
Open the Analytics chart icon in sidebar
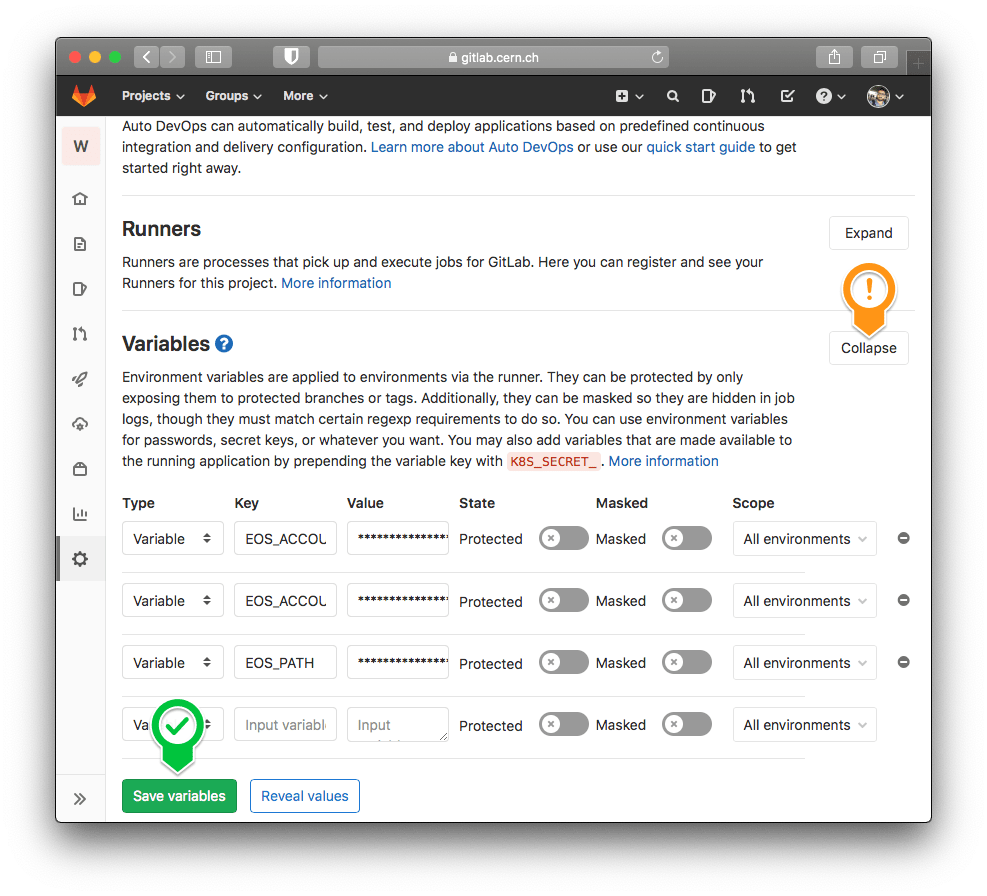point(81,513)
